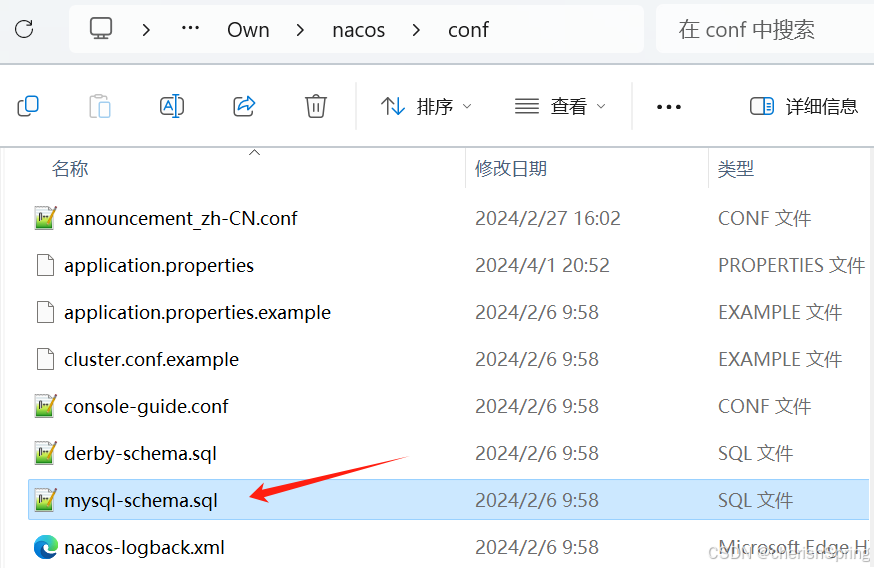This screenshot has width=874, height=568.
Task: Select application.properties file
Action: tap(159, 265)
